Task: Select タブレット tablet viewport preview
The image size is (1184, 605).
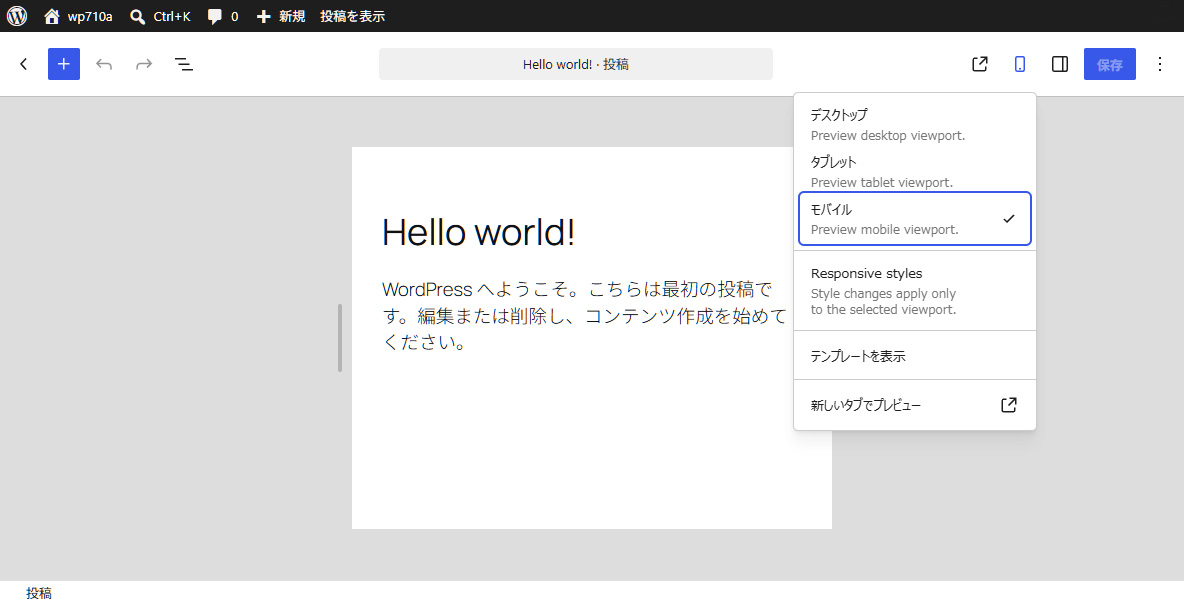Action: [x=915, y=171]
